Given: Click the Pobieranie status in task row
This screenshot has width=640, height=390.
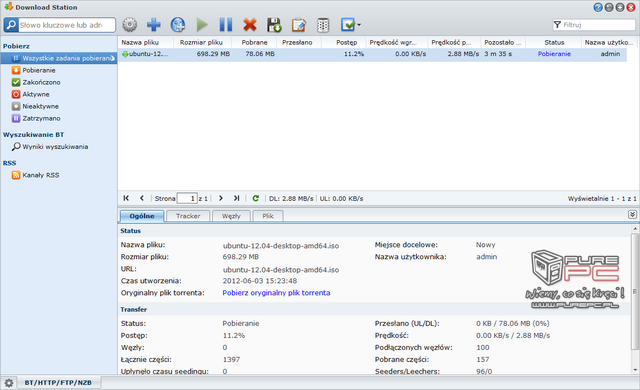Looking at the screenshot, I should click(554, 54).
